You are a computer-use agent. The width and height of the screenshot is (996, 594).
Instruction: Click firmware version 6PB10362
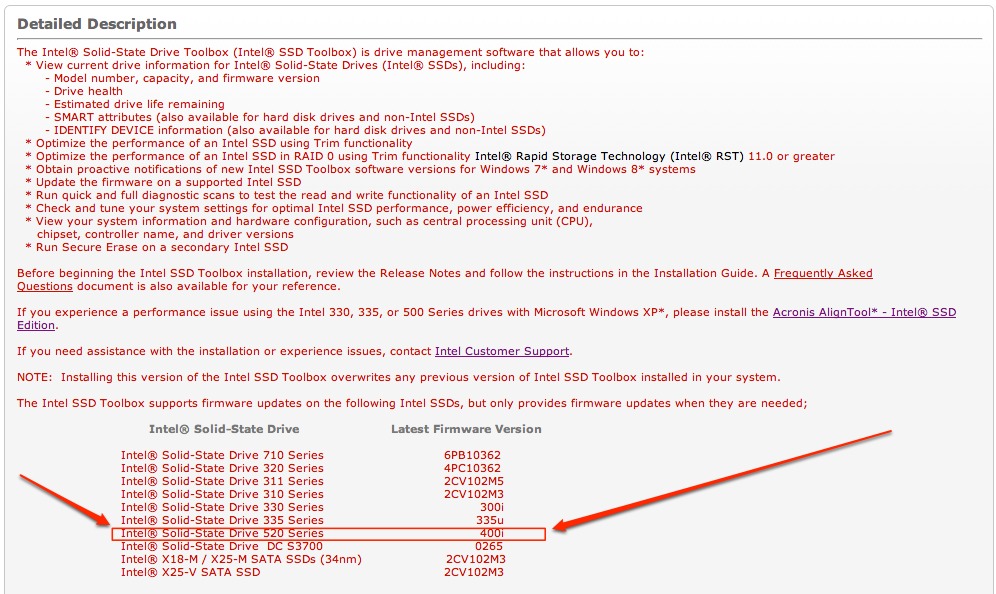tap(473, 455)
